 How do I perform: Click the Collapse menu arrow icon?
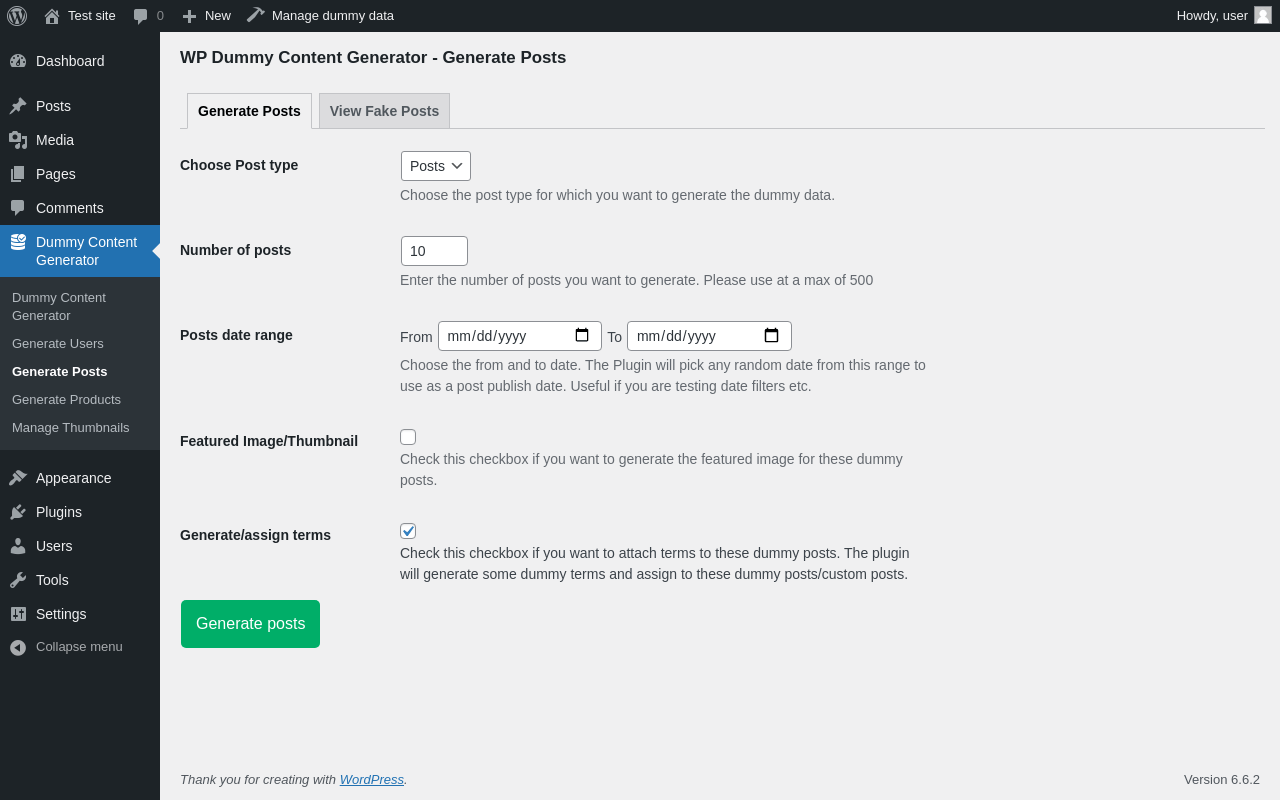point(18,647)
